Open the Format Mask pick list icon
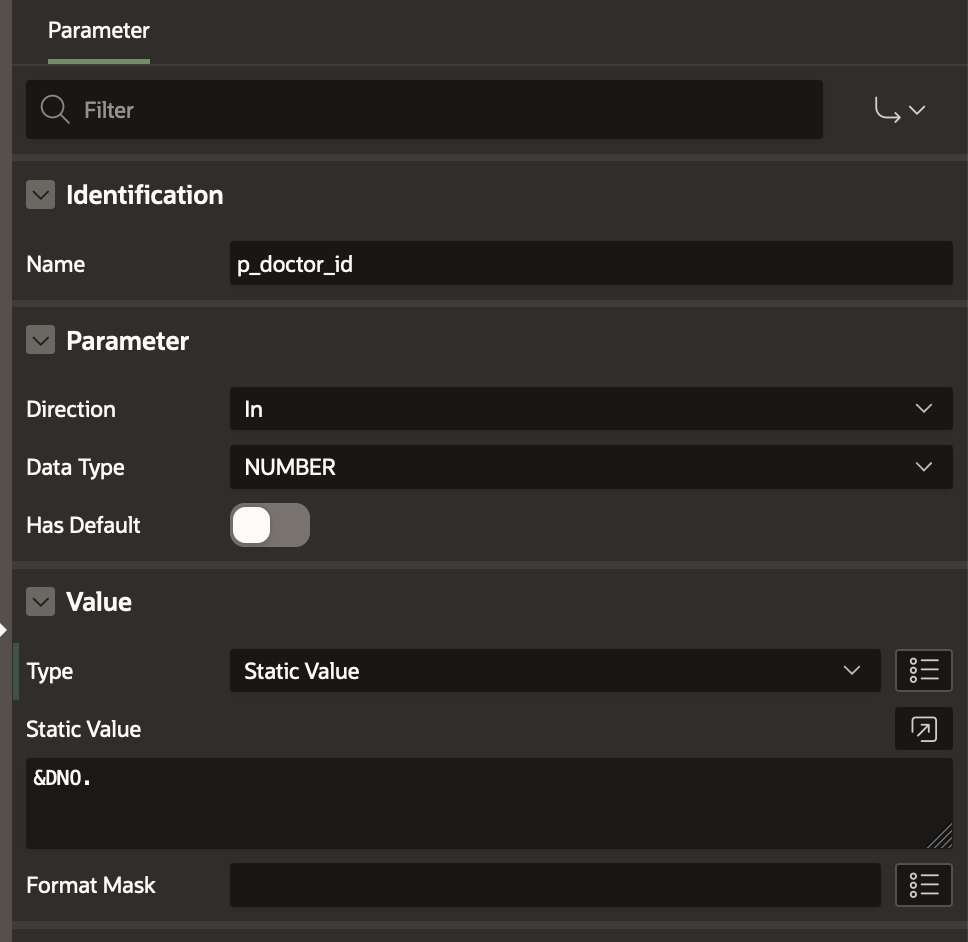 point(923,885)
